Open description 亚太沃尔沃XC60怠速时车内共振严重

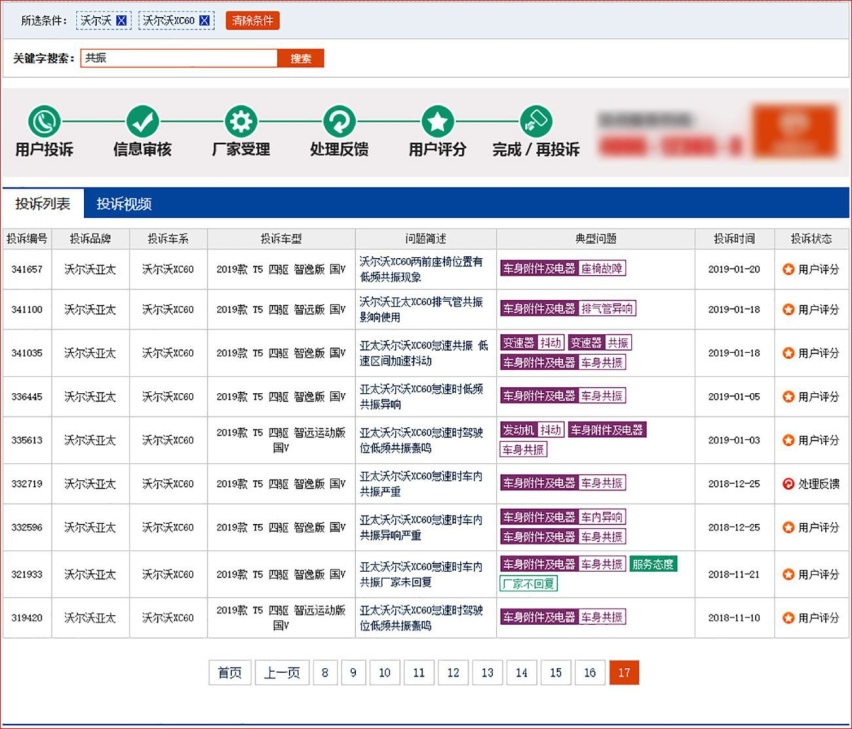pyautogui.click(x=421, y=483)
